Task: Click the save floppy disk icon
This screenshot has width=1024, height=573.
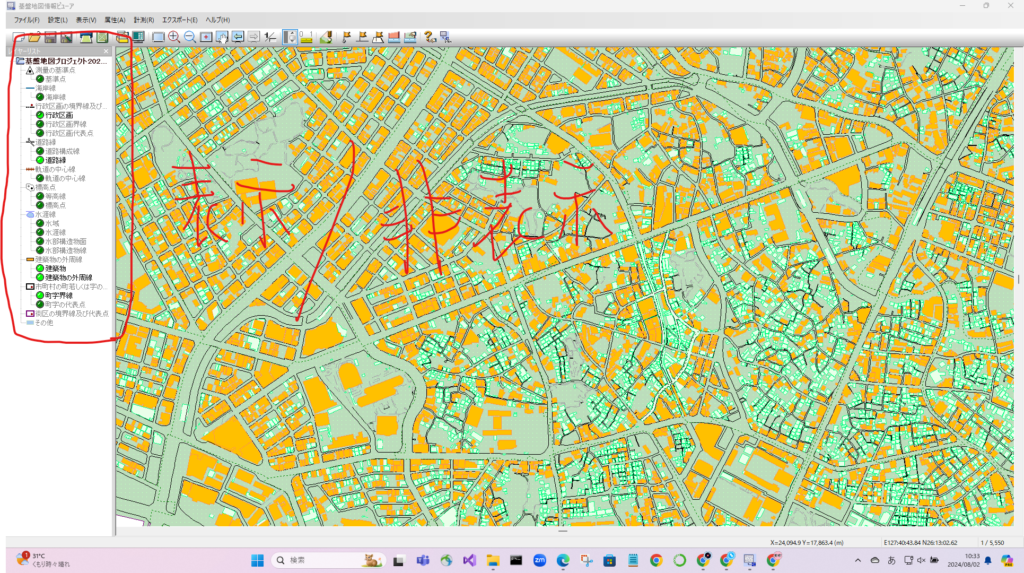Action: 50,38
